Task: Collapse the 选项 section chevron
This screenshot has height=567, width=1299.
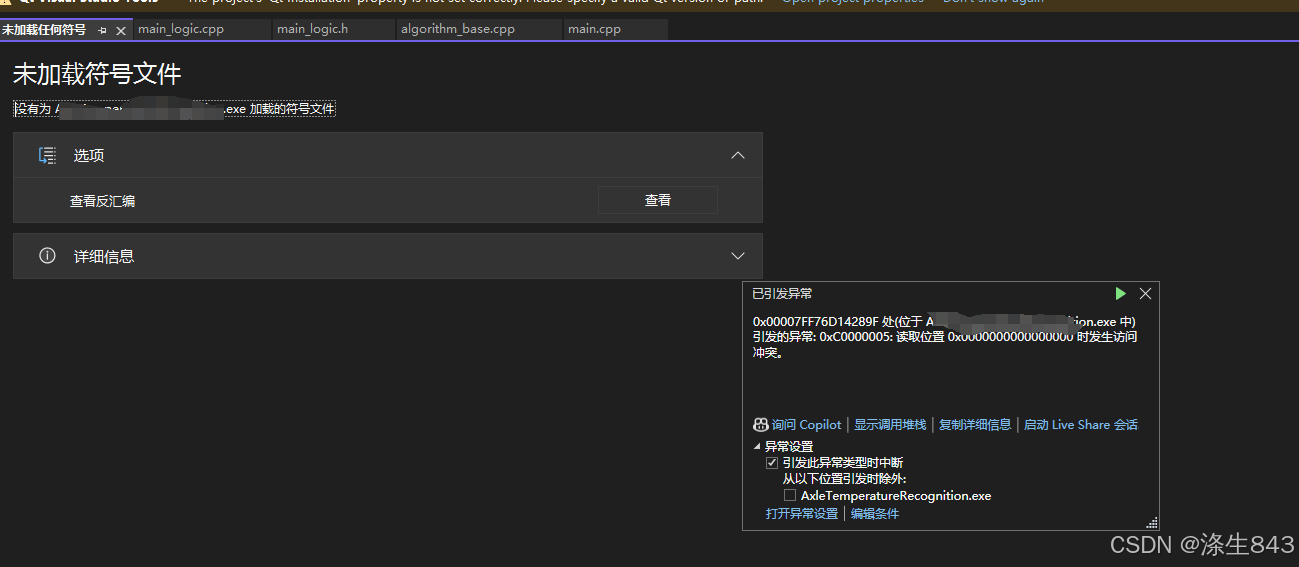Action: click(x=738, y=155)
